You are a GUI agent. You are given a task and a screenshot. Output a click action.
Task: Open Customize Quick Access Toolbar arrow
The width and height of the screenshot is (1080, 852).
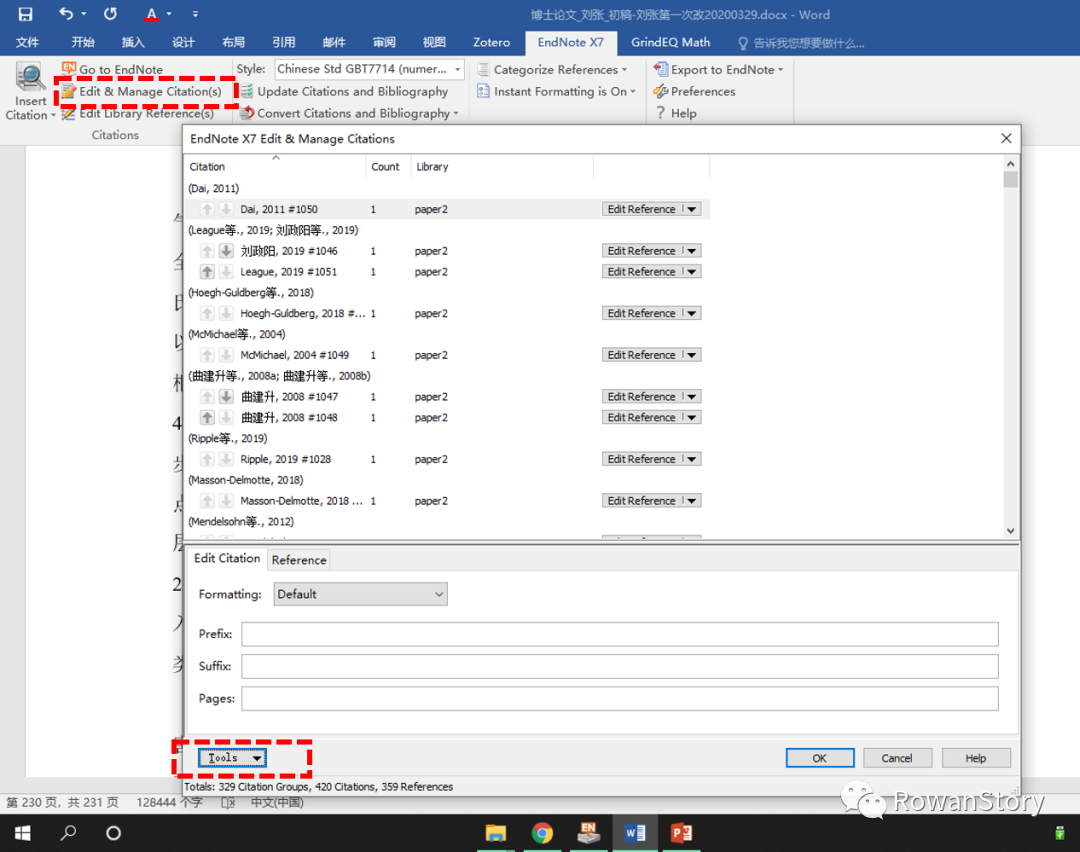195,14
